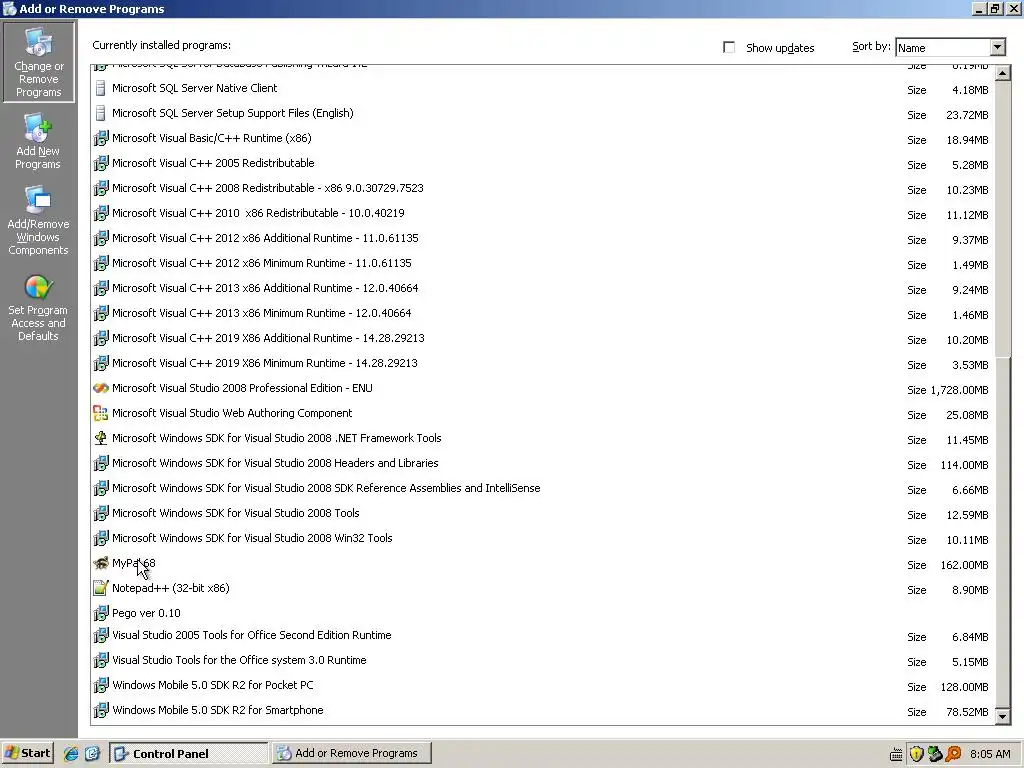Click the SQL Server Setup Support Files icon
Image resolution: width=1024 pixels, height=768 pixels.
(101, 114)
